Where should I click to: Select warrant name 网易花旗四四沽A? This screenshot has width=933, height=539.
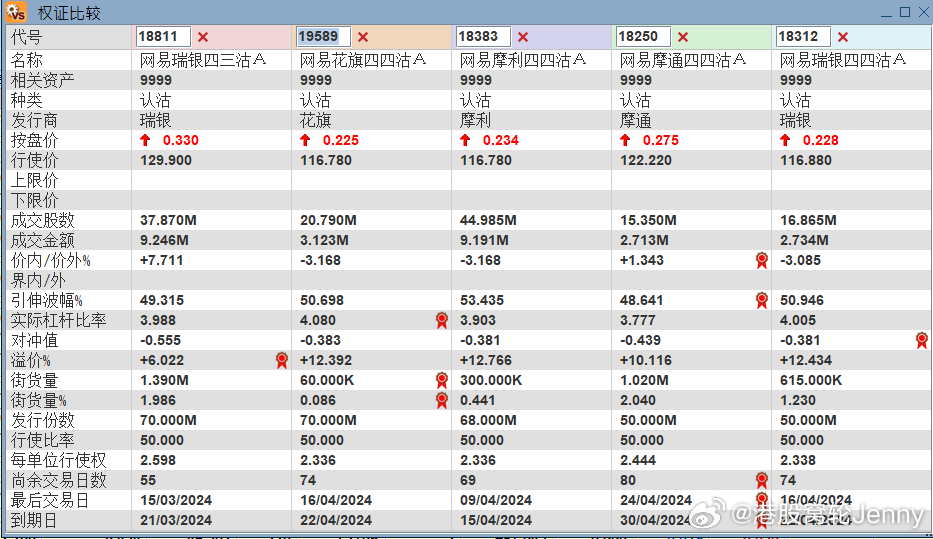(x=363, y=60)
